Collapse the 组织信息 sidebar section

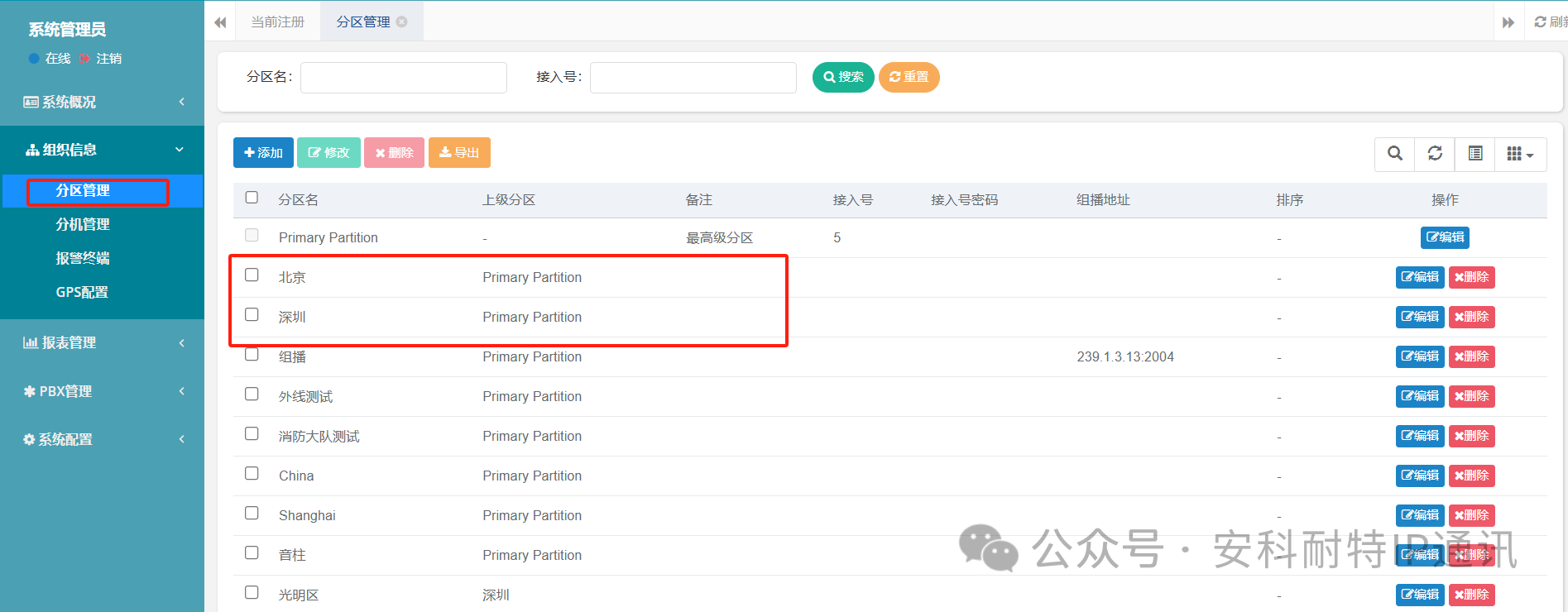pyautogui.click(x=102, y=150)
